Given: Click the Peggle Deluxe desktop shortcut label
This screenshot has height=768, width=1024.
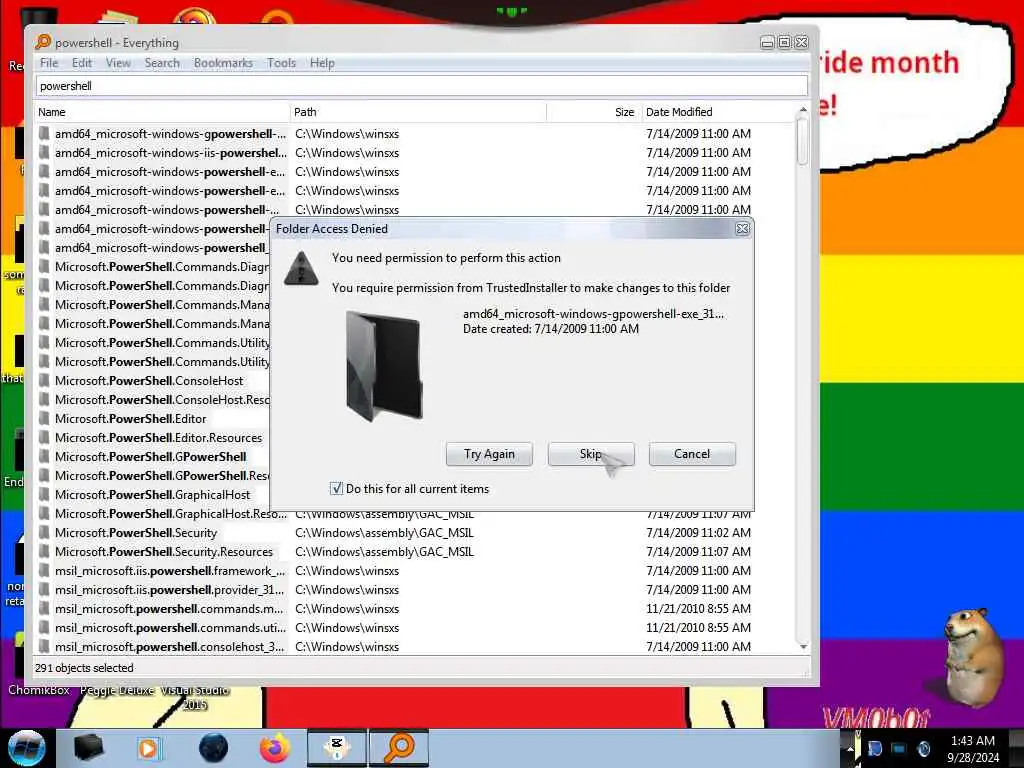Looking at the screenshot, I should [x=117, y=690].
